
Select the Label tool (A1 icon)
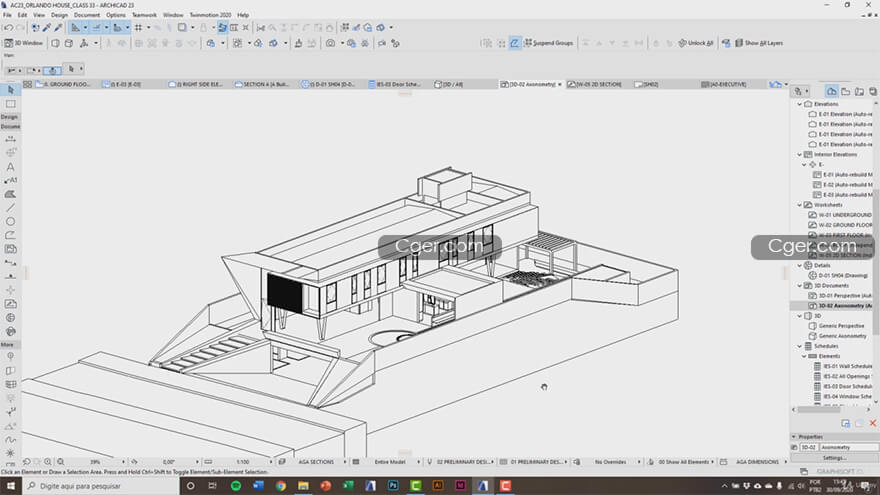point(11,180)
